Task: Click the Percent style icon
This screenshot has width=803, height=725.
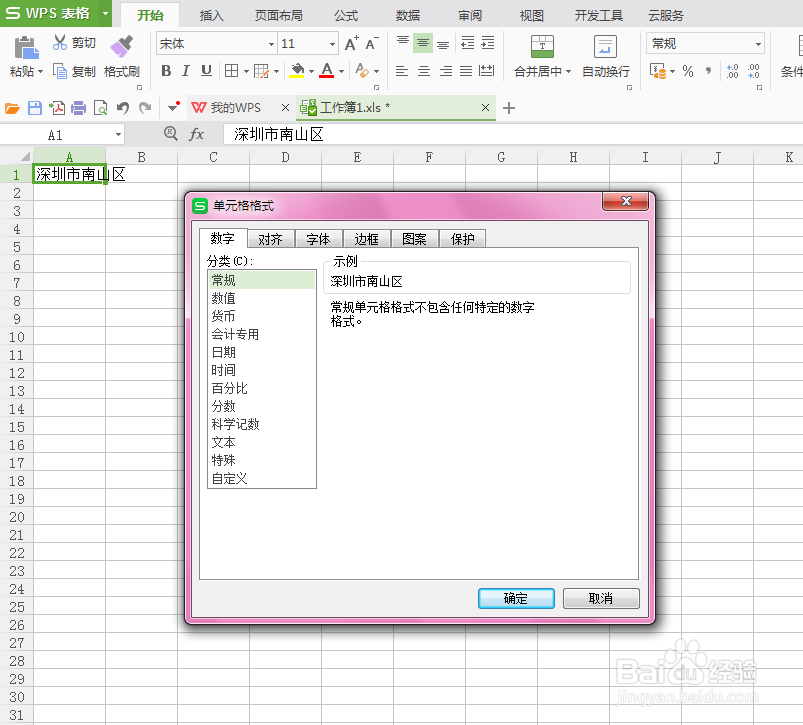Action: pos(687,70)
